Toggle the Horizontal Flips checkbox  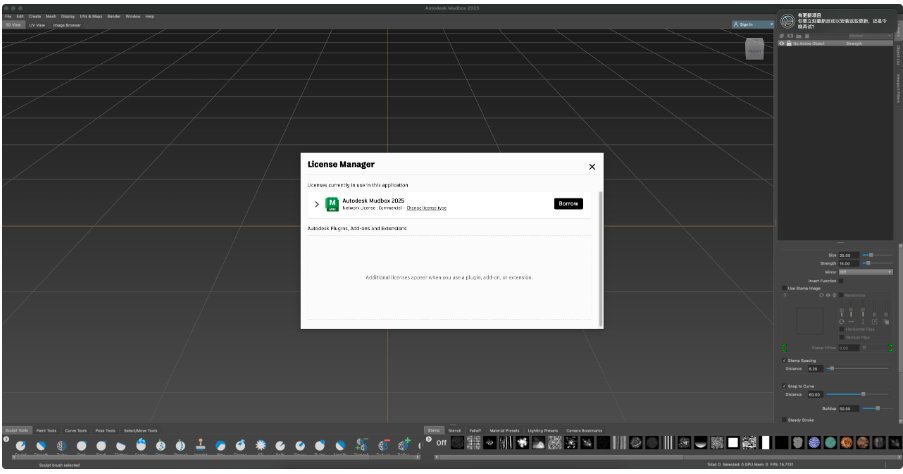tap(841, 329)
